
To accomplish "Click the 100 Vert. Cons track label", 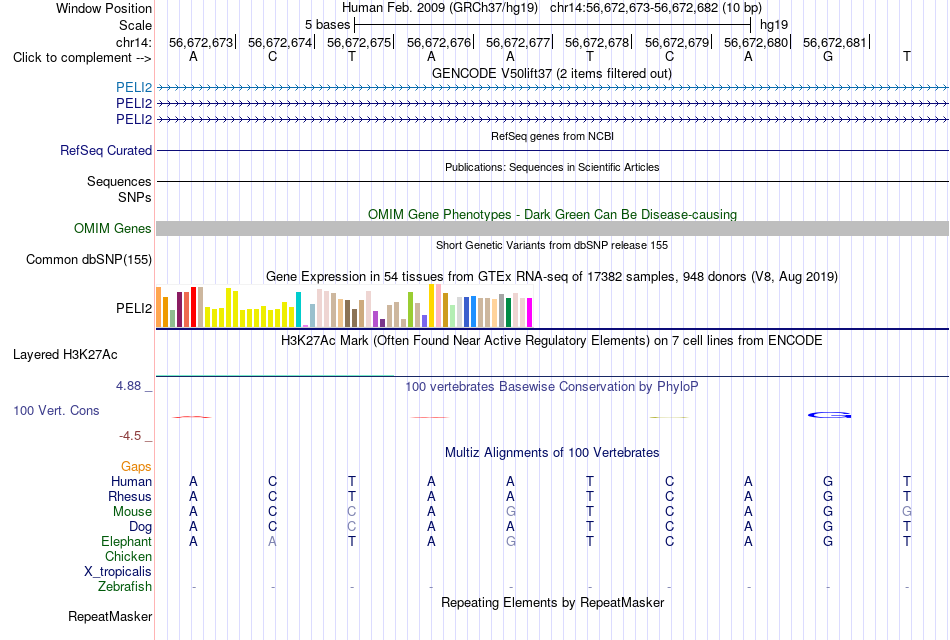I will coord(56,410).
